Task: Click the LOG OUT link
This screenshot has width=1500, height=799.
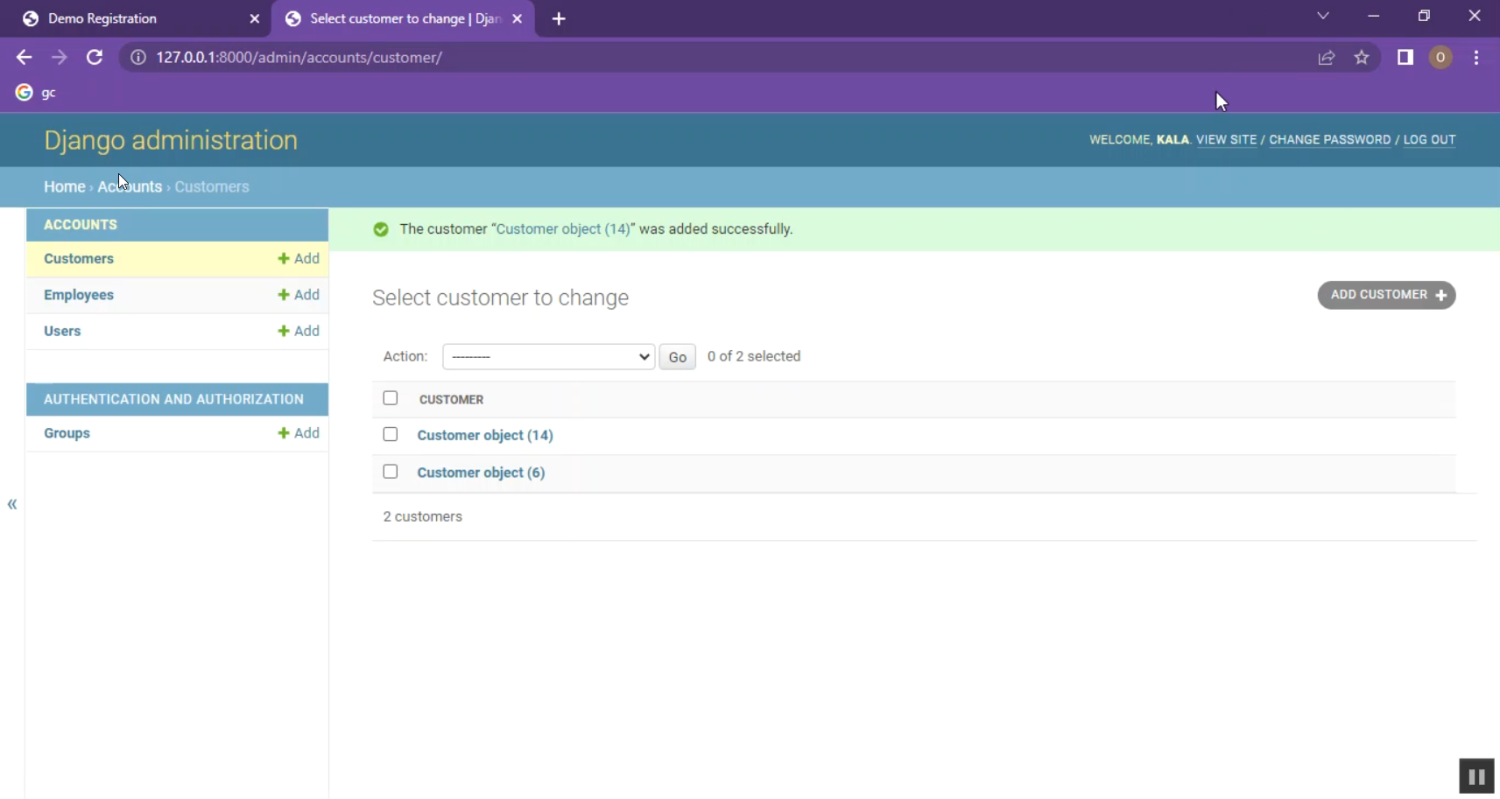Action: 1429,140
